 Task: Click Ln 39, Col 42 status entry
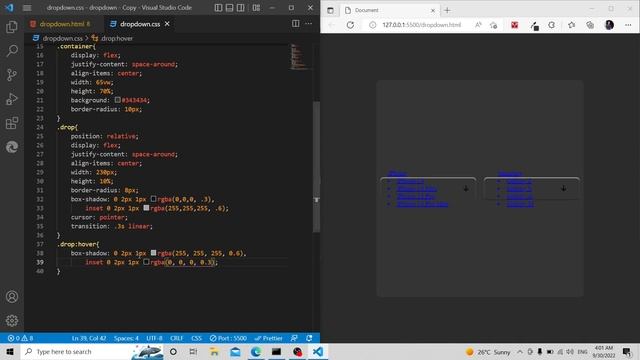pos(89,338)
